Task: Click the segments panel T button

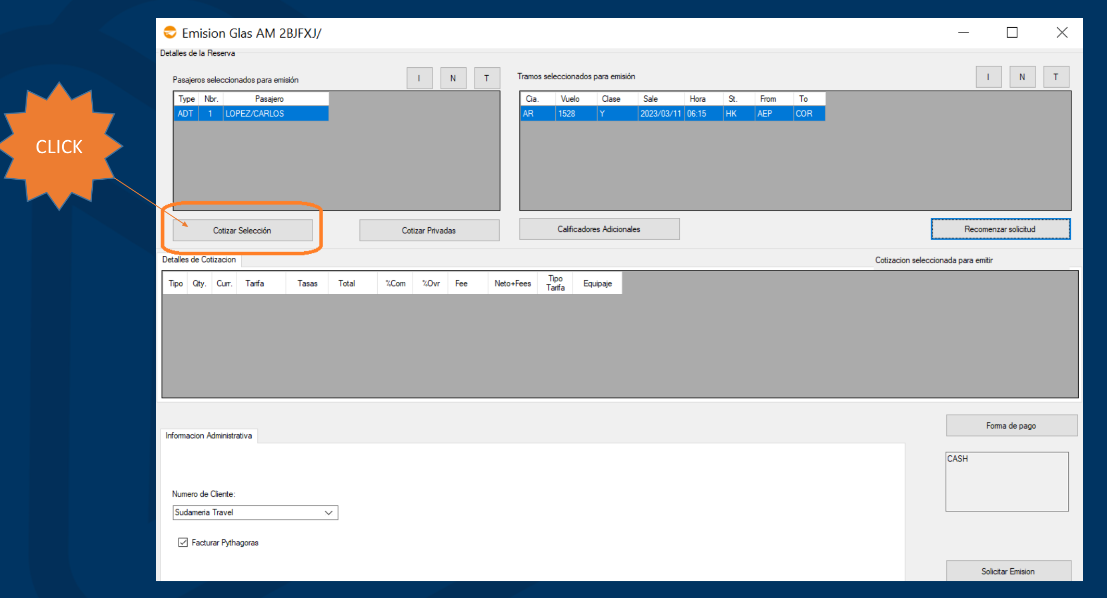Action: [1056, 78]
